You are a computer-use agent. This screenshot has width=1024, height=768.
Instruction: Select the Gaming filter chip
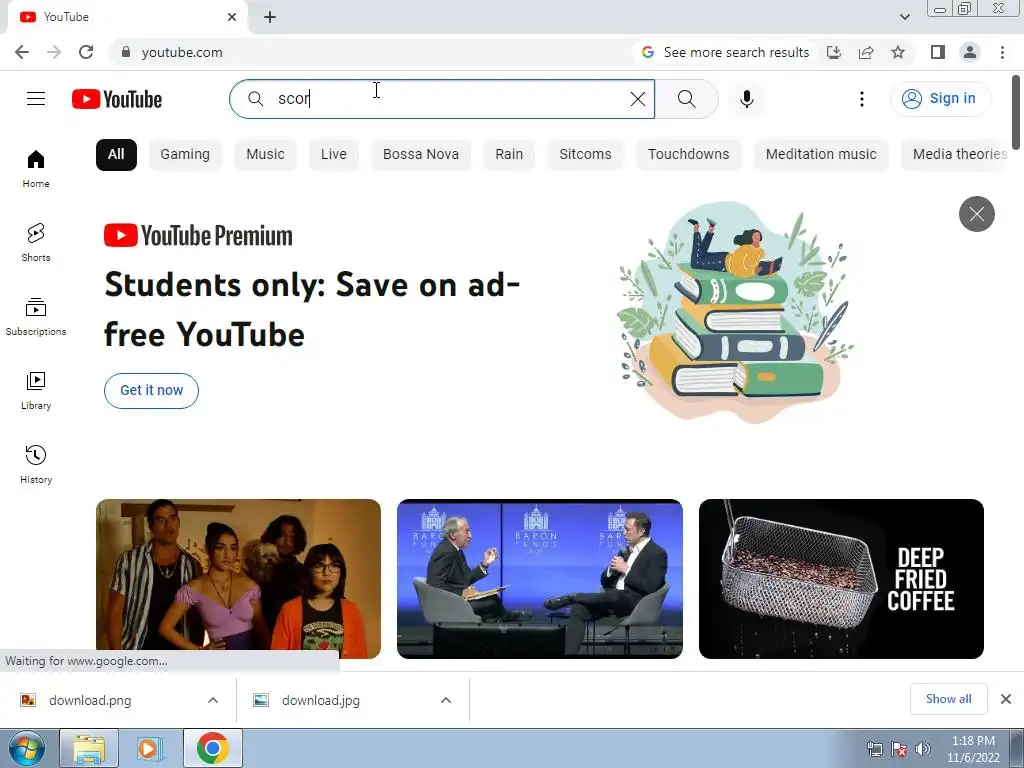click(185, 155)
